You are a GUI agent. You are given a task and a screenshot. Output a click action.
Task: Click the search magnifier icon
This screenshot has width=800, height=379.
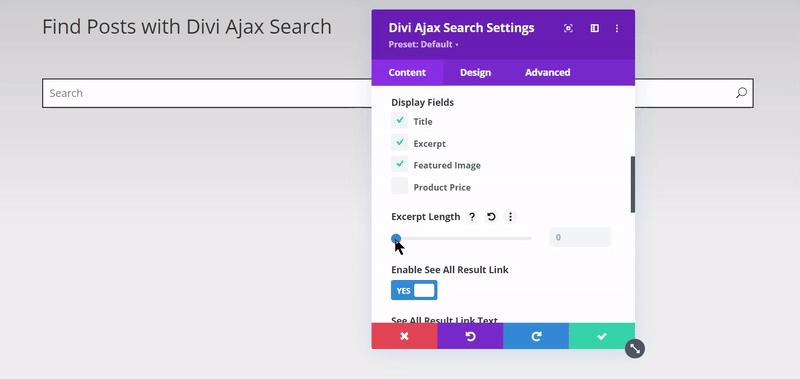[741, 93]
